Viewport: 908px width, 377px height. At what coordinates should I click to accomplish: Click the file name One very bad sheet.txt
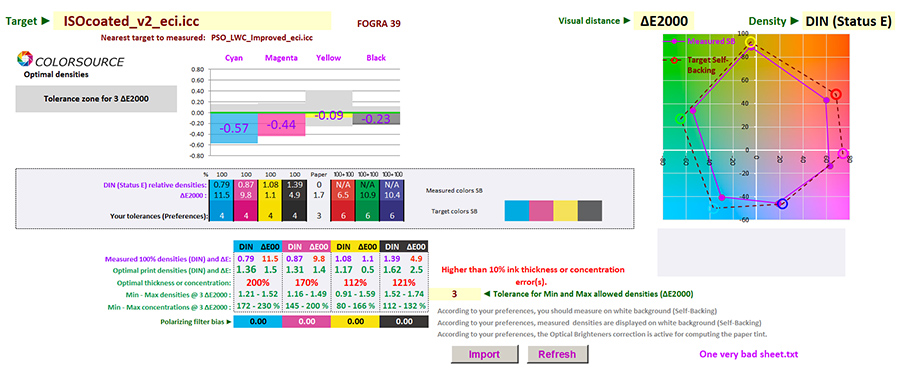point(748,354)
